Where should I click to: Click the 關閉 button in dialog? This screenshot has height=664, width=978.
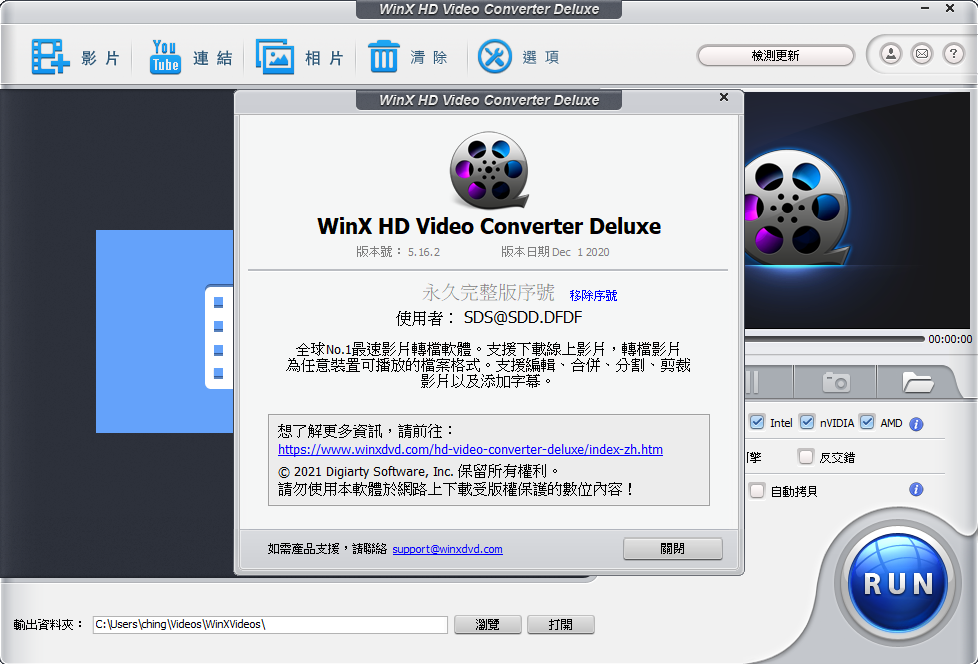pyautogui.click(x=672, y=549)
